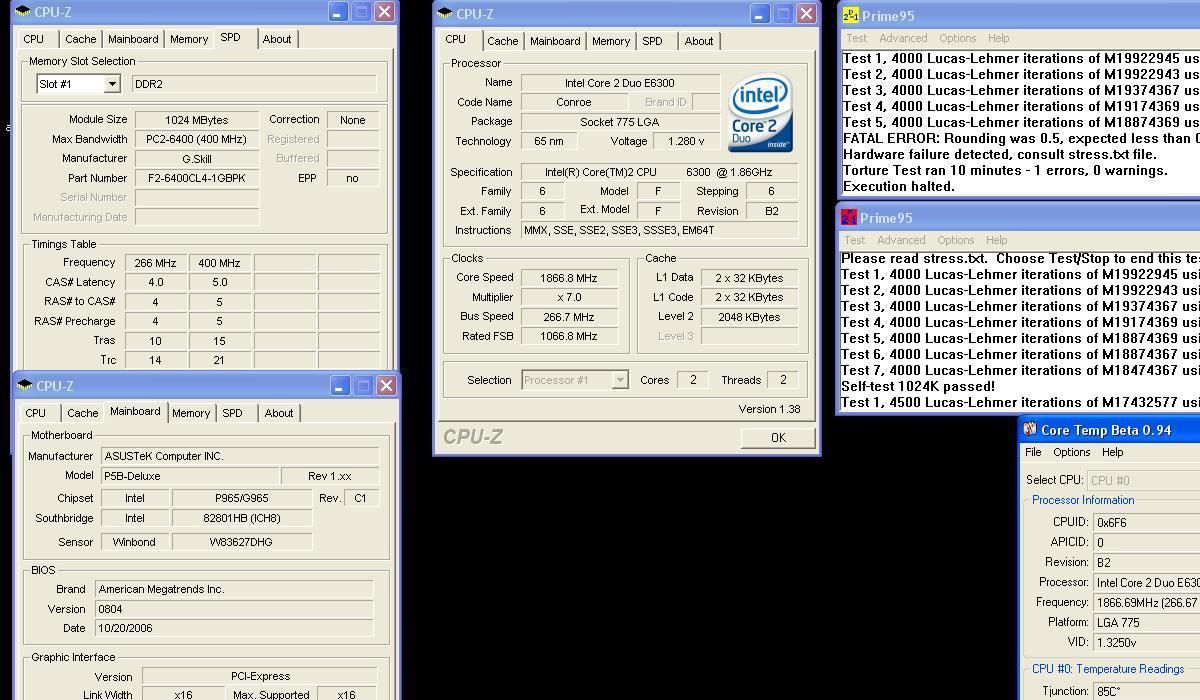
Task: Click the Sensor W83627DHG field
Action: pyautogui.click(x=242, y=542)
